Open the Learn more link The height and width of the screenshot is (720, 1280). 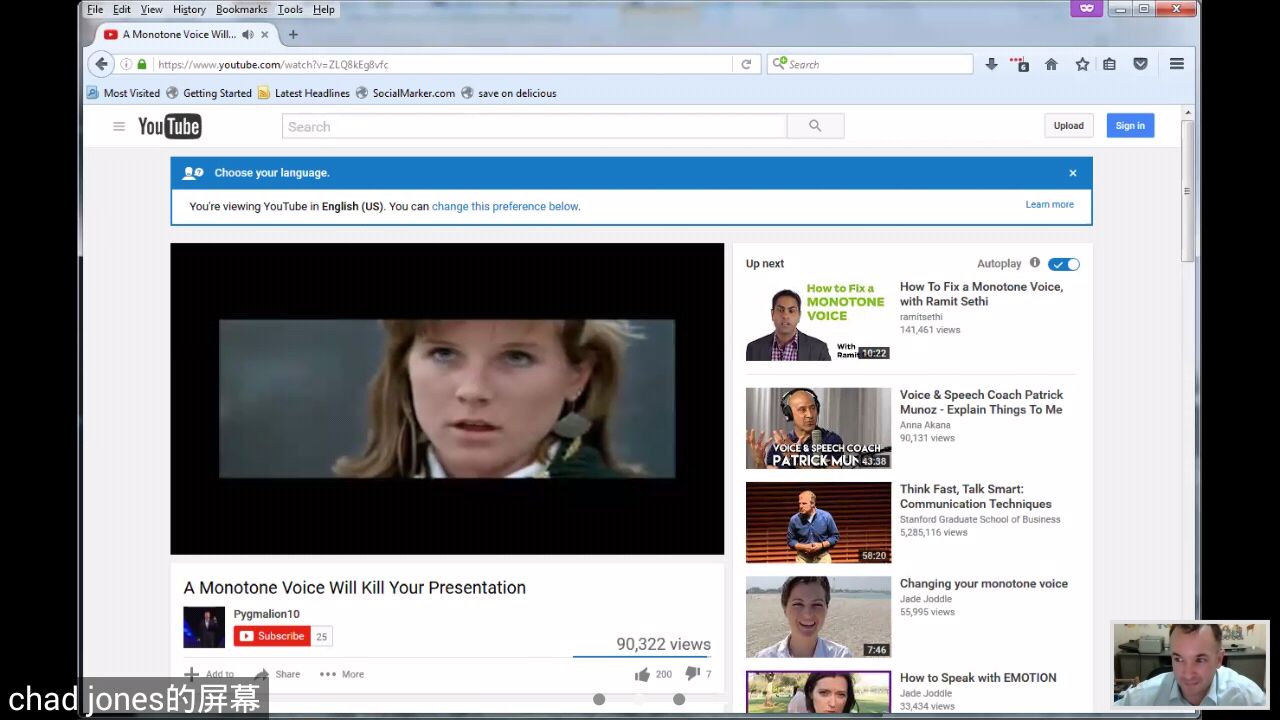pos(1049,204)
